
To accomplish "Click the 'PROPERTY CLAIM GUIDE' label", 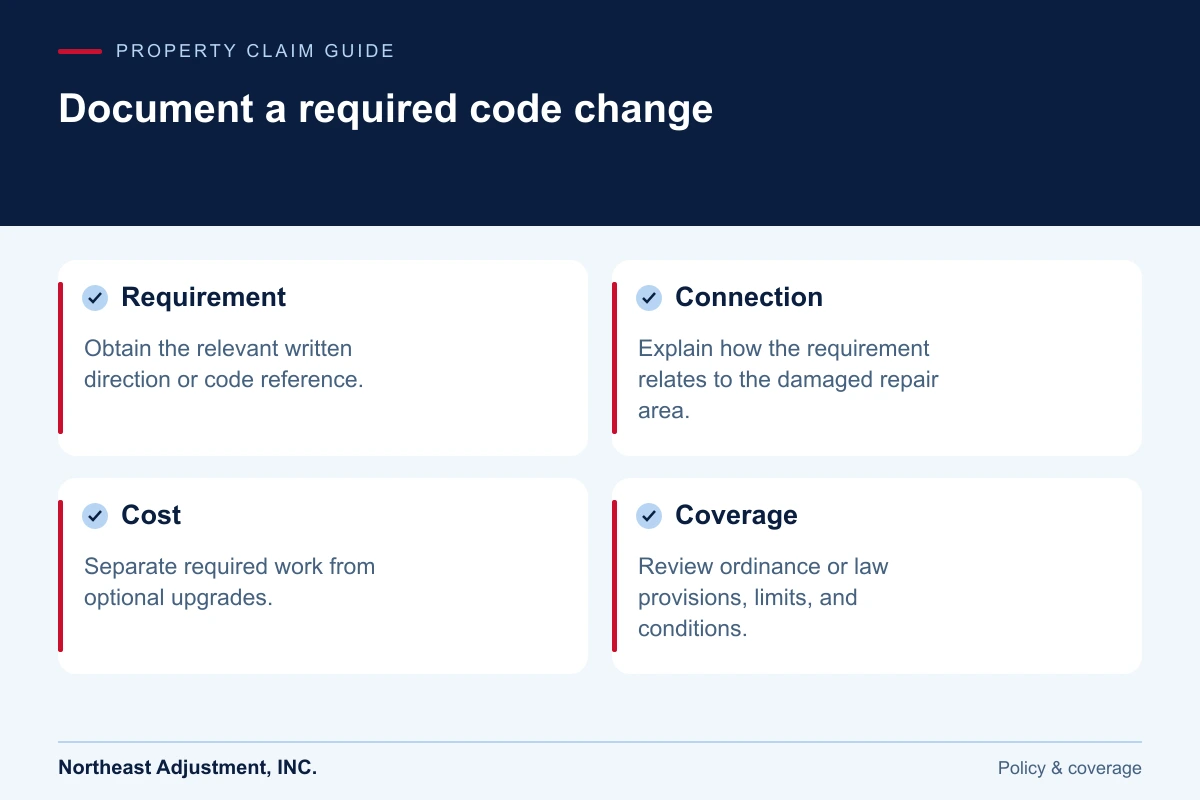I will tap(255, 50).
